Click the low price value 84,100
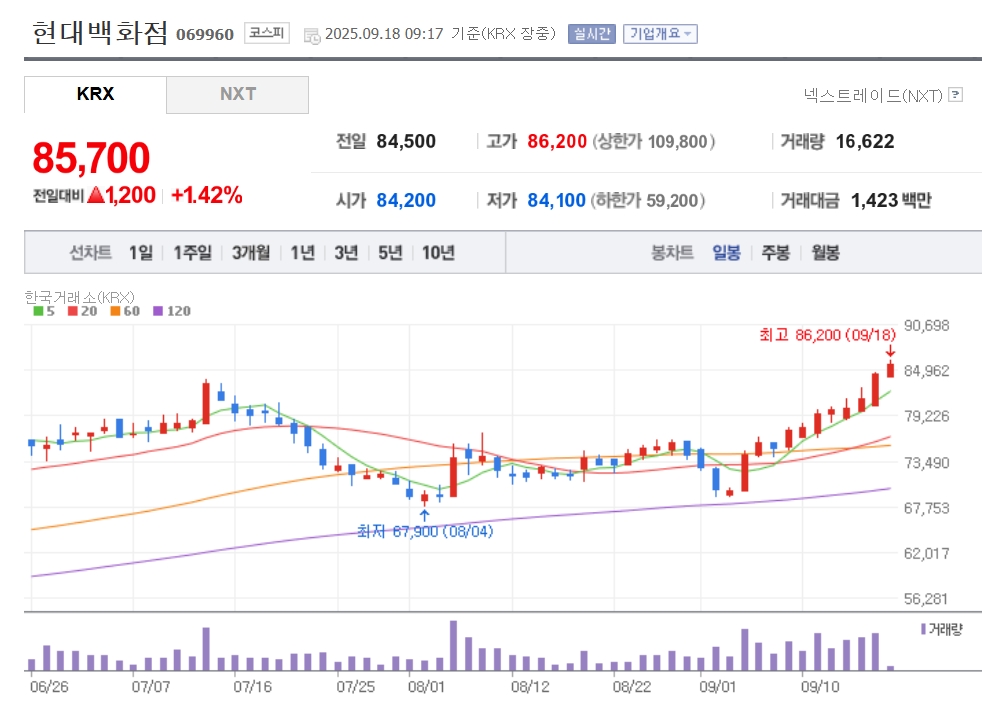The height and width of the screenshot is (717, 982). 556,200
